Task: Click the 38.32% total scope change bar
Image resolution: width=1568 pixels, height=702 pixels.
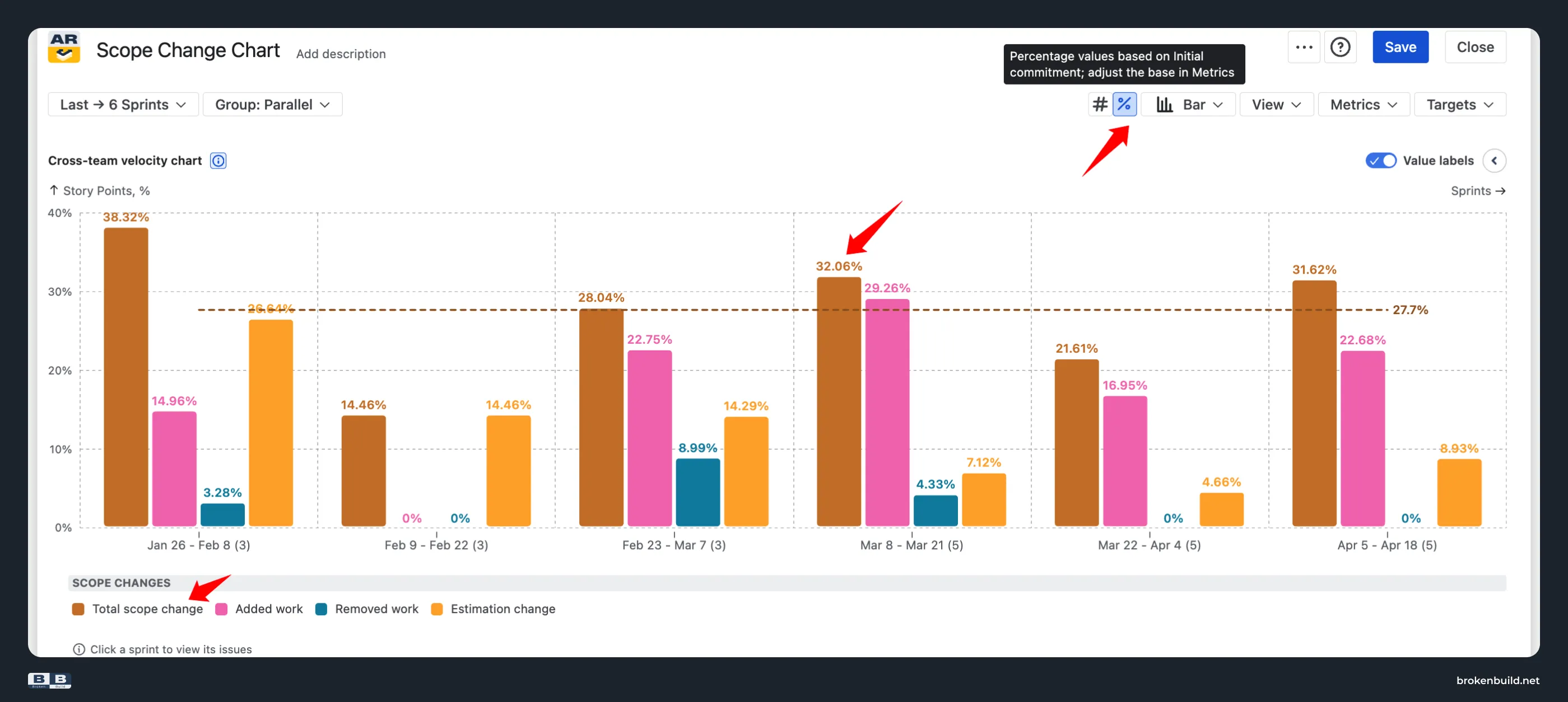Action: click(126, 377)
